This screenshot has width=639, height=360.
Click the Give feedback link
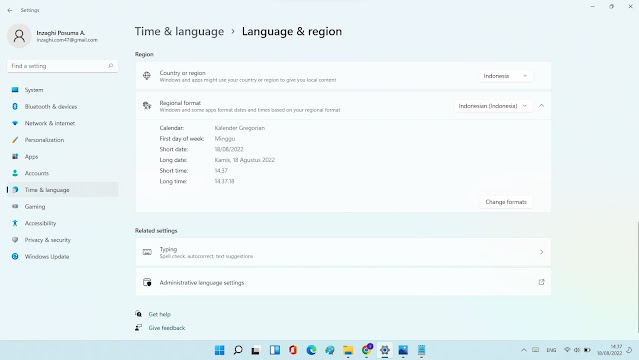pyautogui.click(x=167, y=328)
